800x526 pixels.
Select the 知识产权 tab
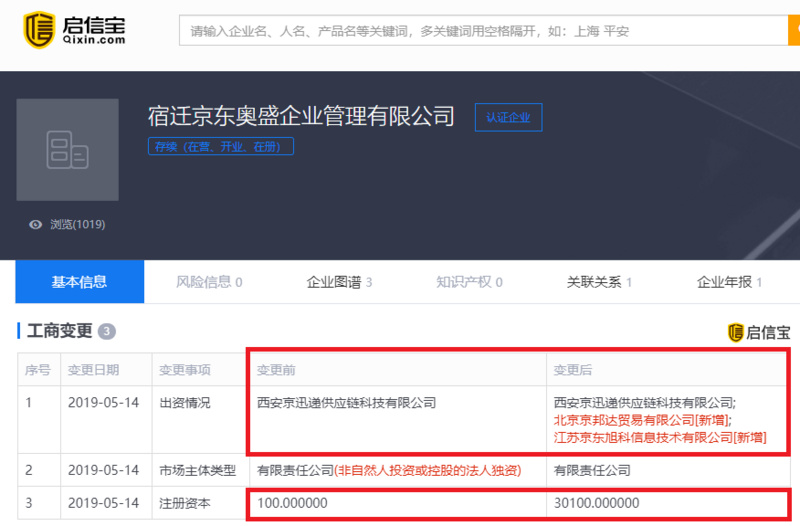click(x=469, y=282)
